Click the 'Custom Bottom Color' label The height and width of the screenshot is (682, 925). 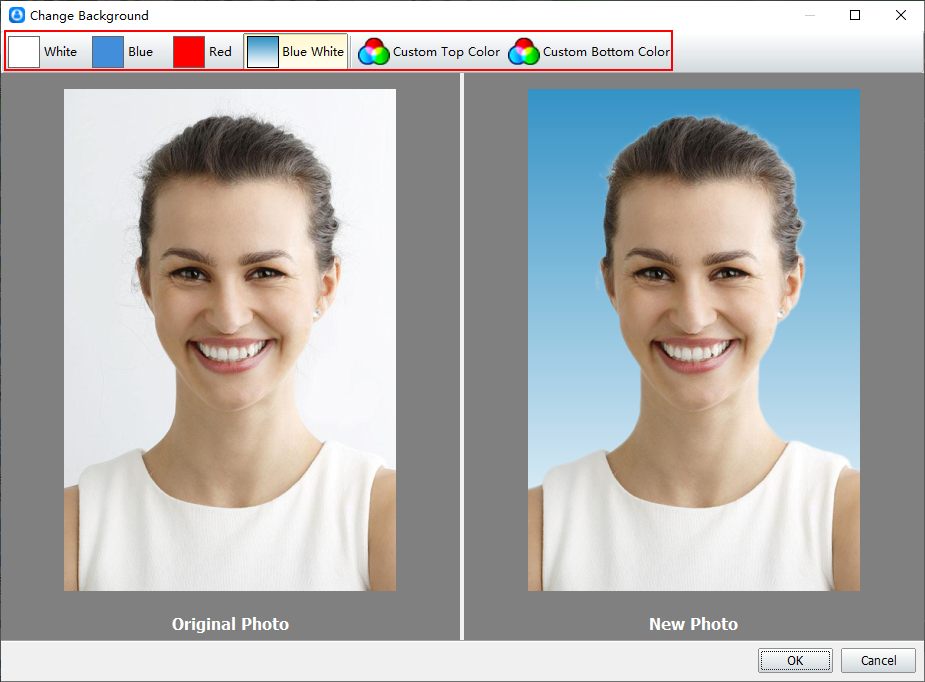pos(606,52)
